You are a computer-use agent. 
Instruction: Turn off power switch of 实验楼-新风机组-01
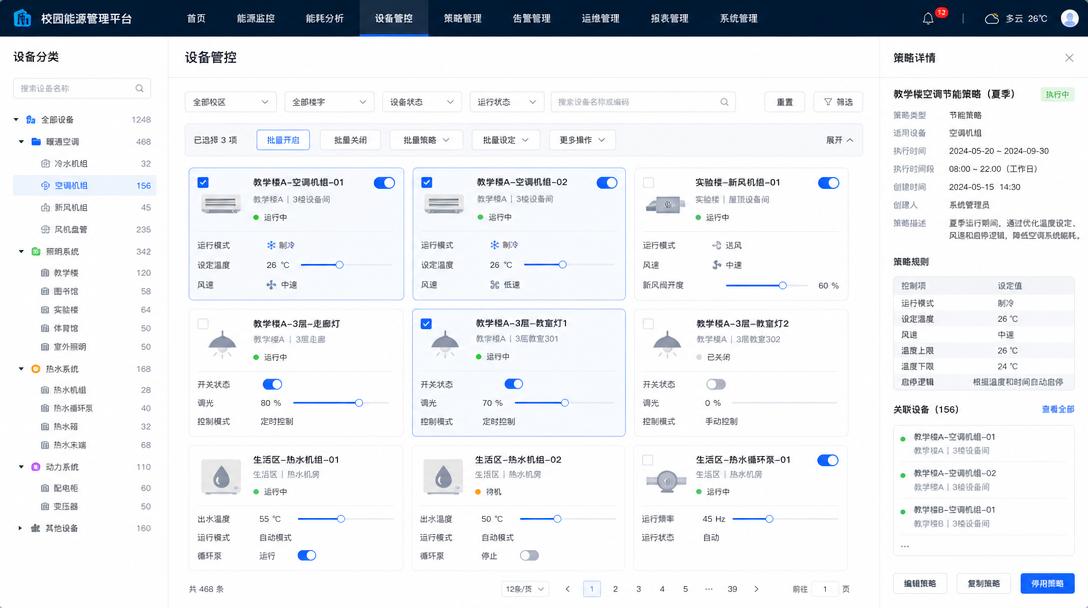click(x=828, y=183)
